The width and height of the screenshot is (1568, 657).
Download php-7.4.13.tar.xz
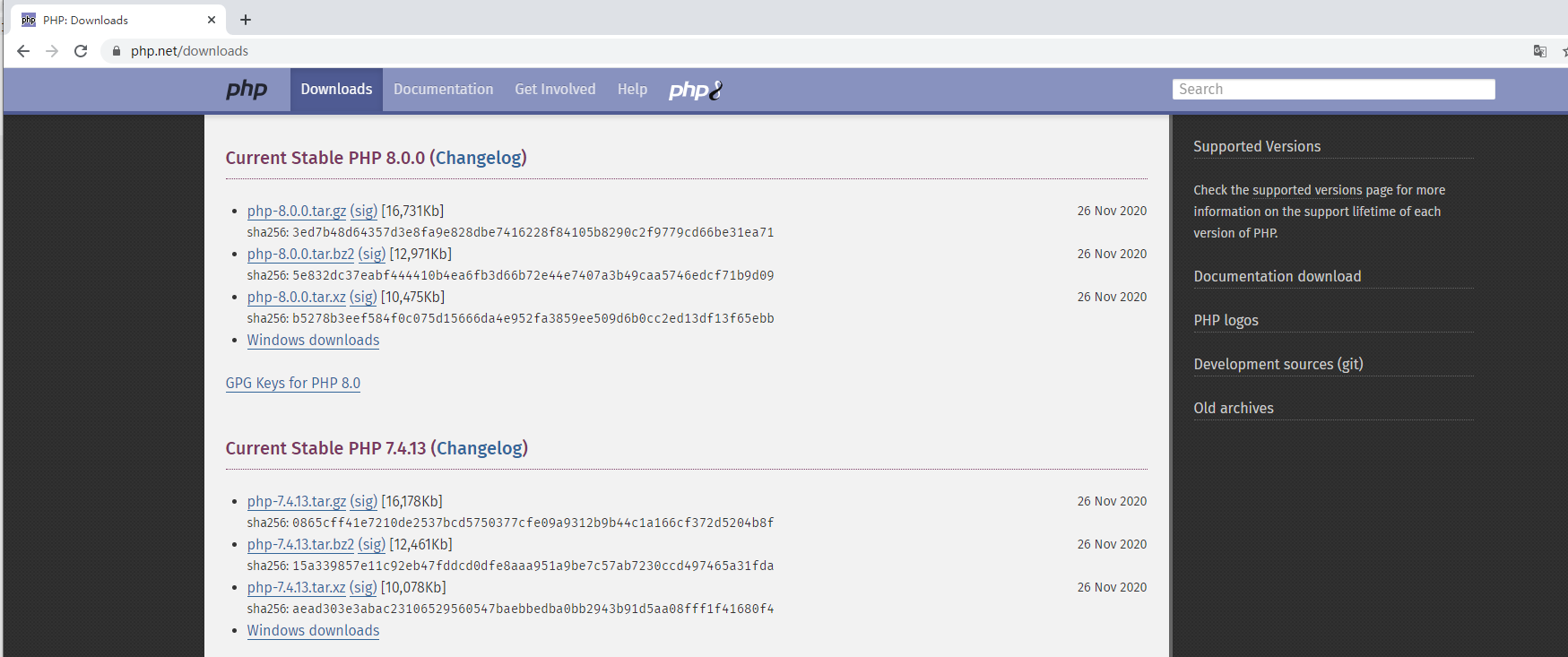click(296, 587)
